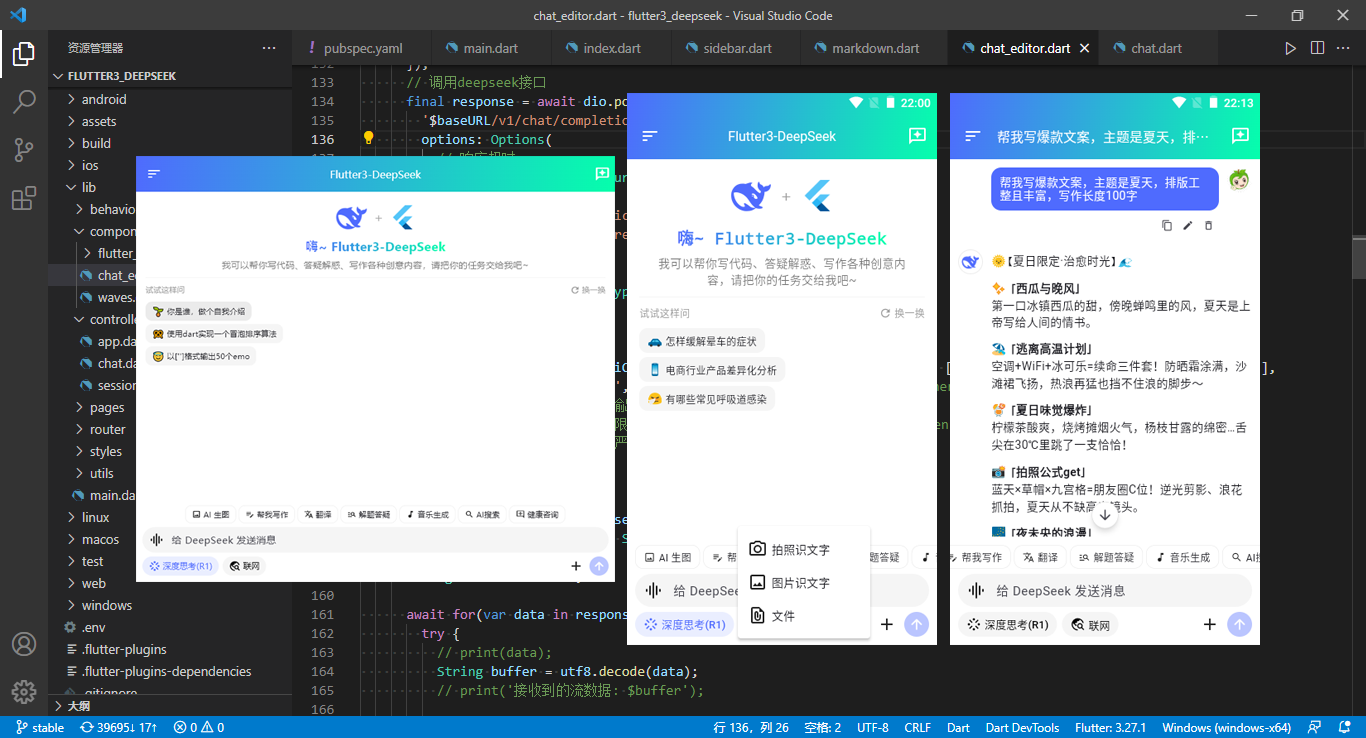The height and width of the screenshot is (738, 1366).
Task: Open the Accounts menu icon
Action: pos(24,644)
